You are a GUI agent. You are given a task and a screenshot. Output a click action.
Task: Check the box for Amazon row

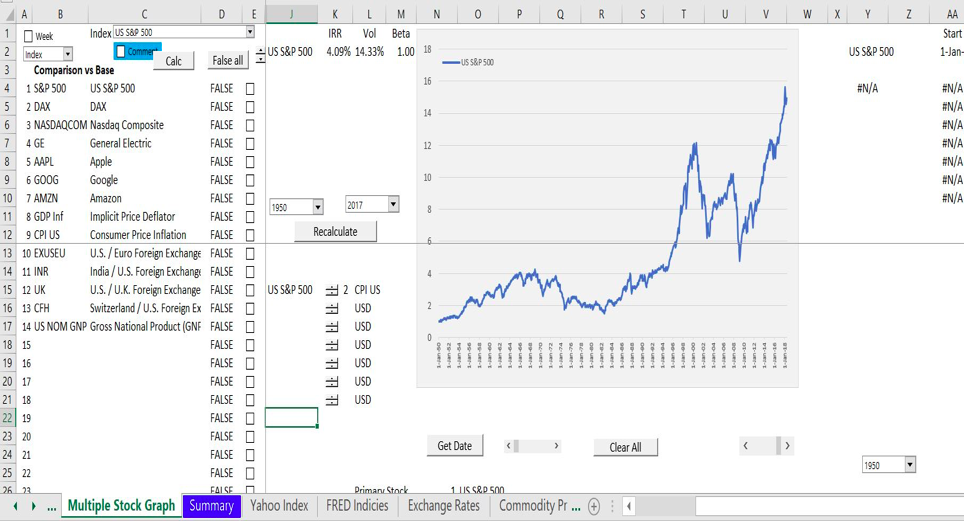(250, 199)
